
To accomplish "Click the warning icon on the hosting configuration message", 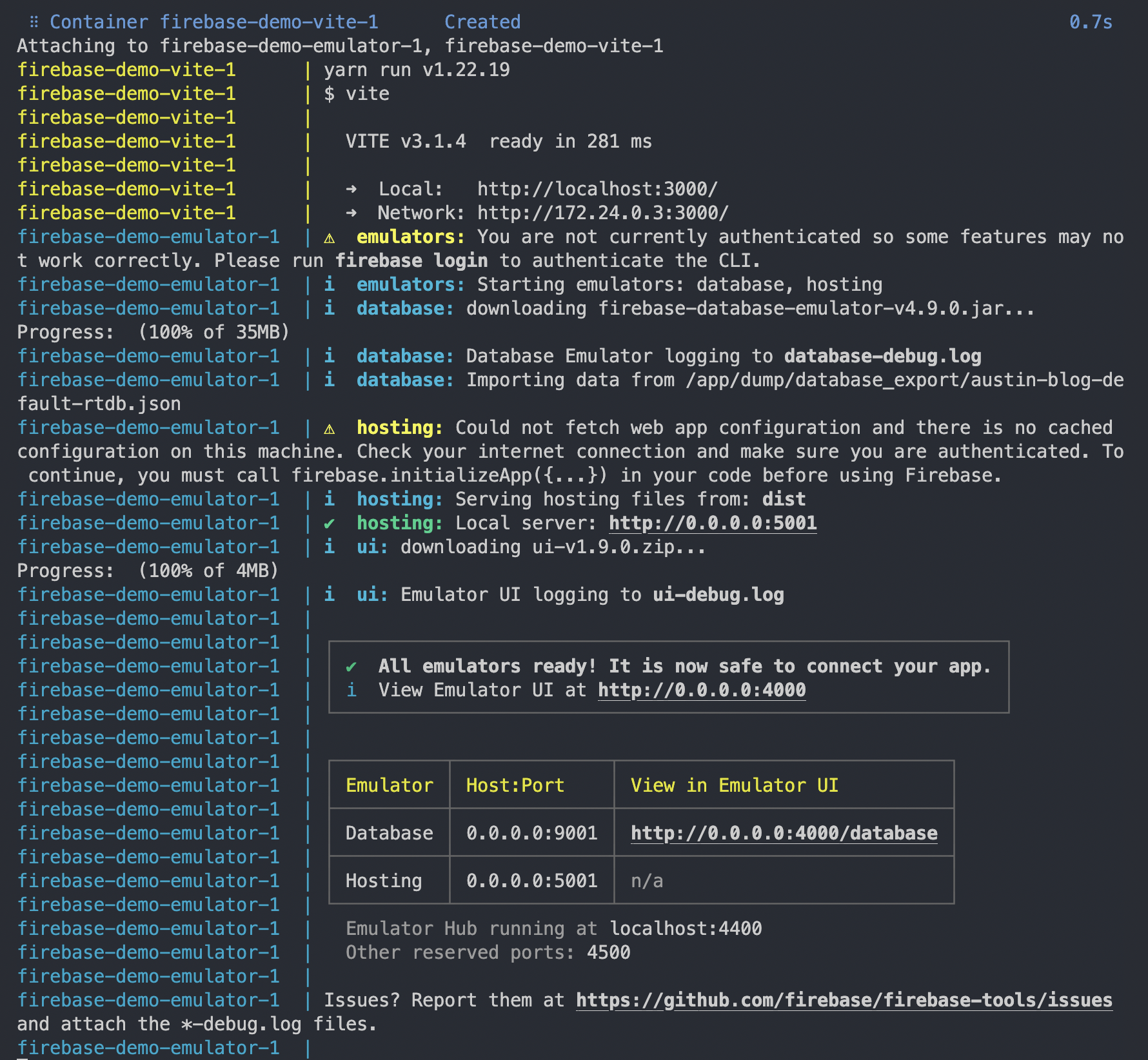I will pos(331,427).
